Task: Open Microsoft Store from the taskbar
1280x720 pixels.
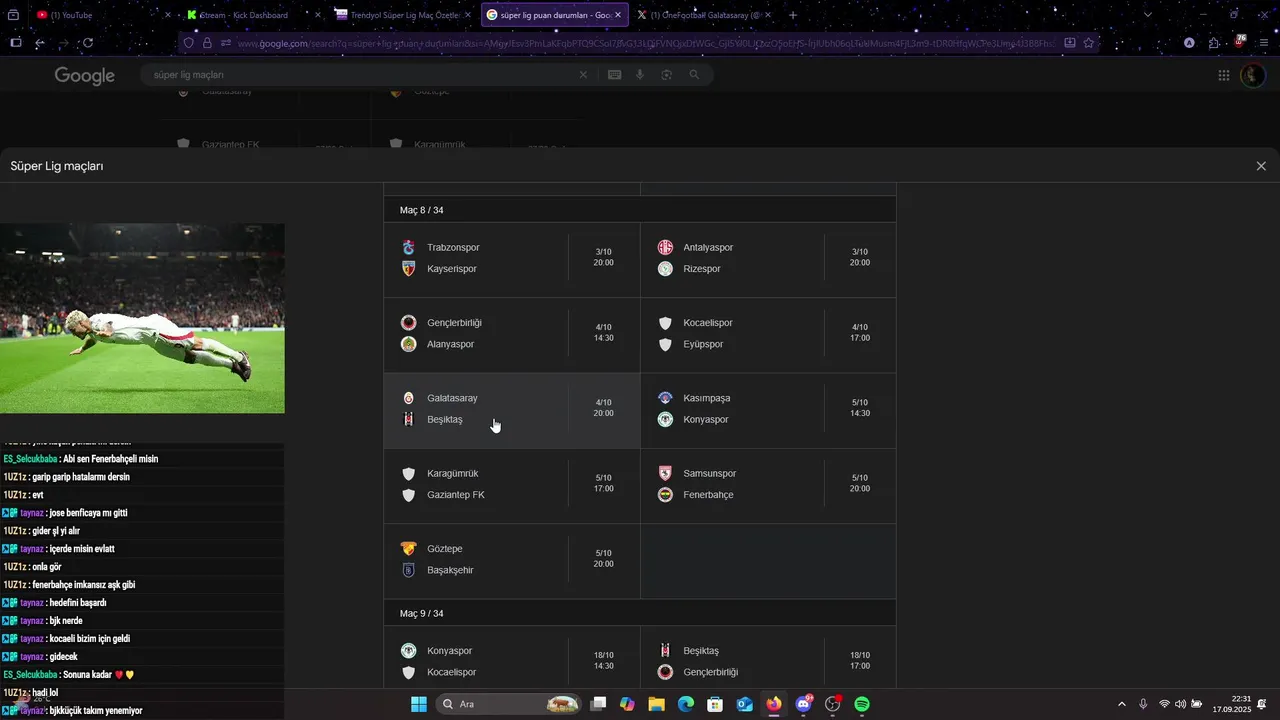Action: click(715, 704)
